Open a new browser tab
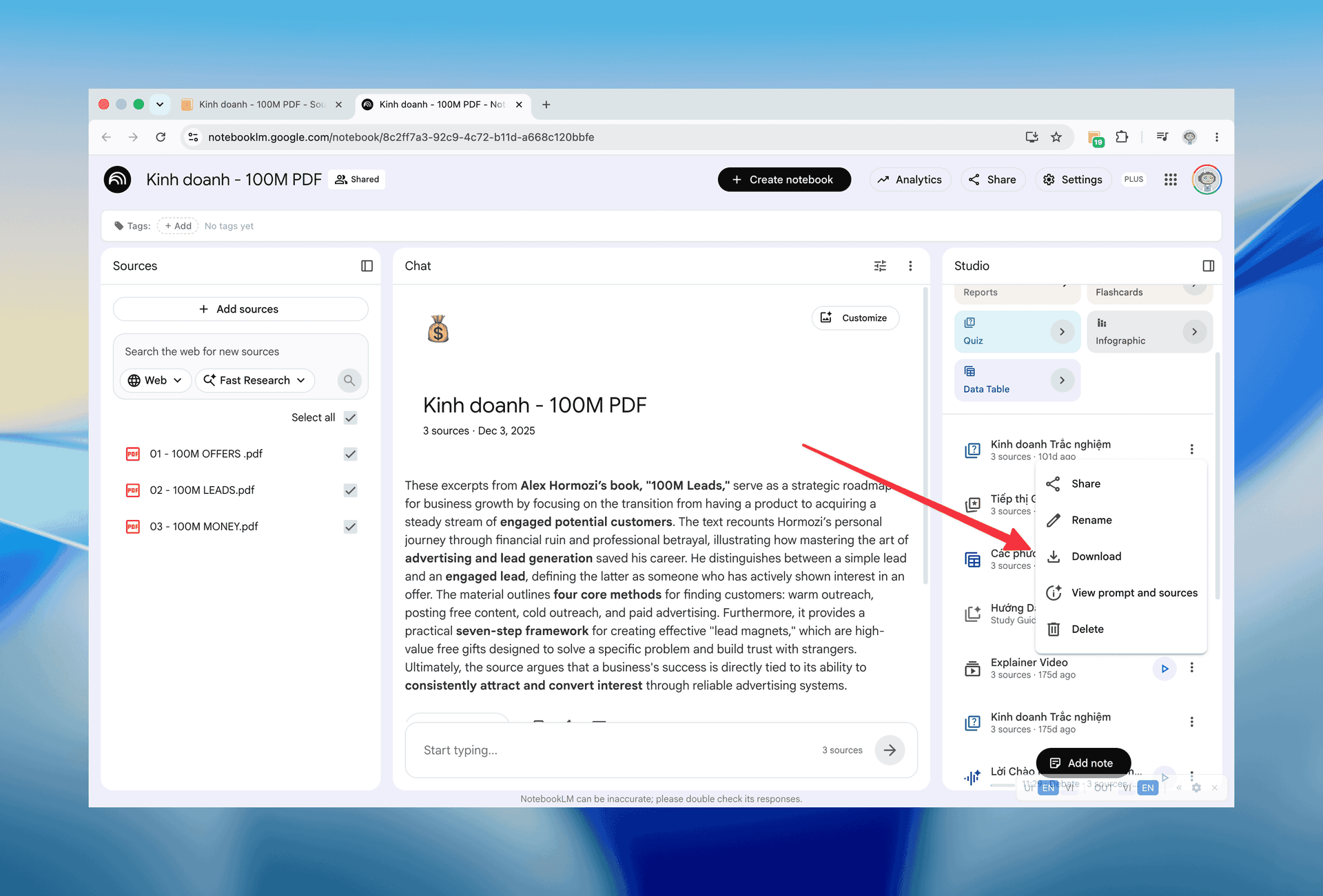This screenshot has width=1323, height=896. click(546, 105)
